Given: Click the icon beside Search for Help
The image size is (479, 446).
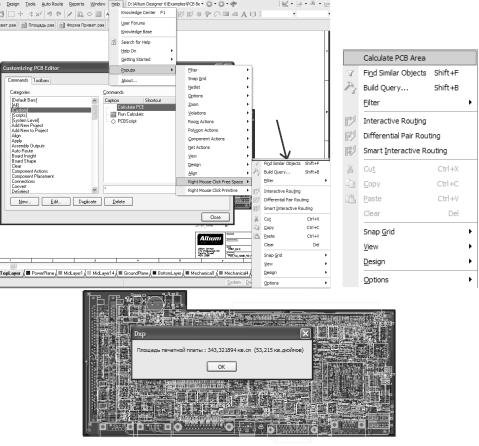Looking at the screenshot, I should [x=114, y=42].
